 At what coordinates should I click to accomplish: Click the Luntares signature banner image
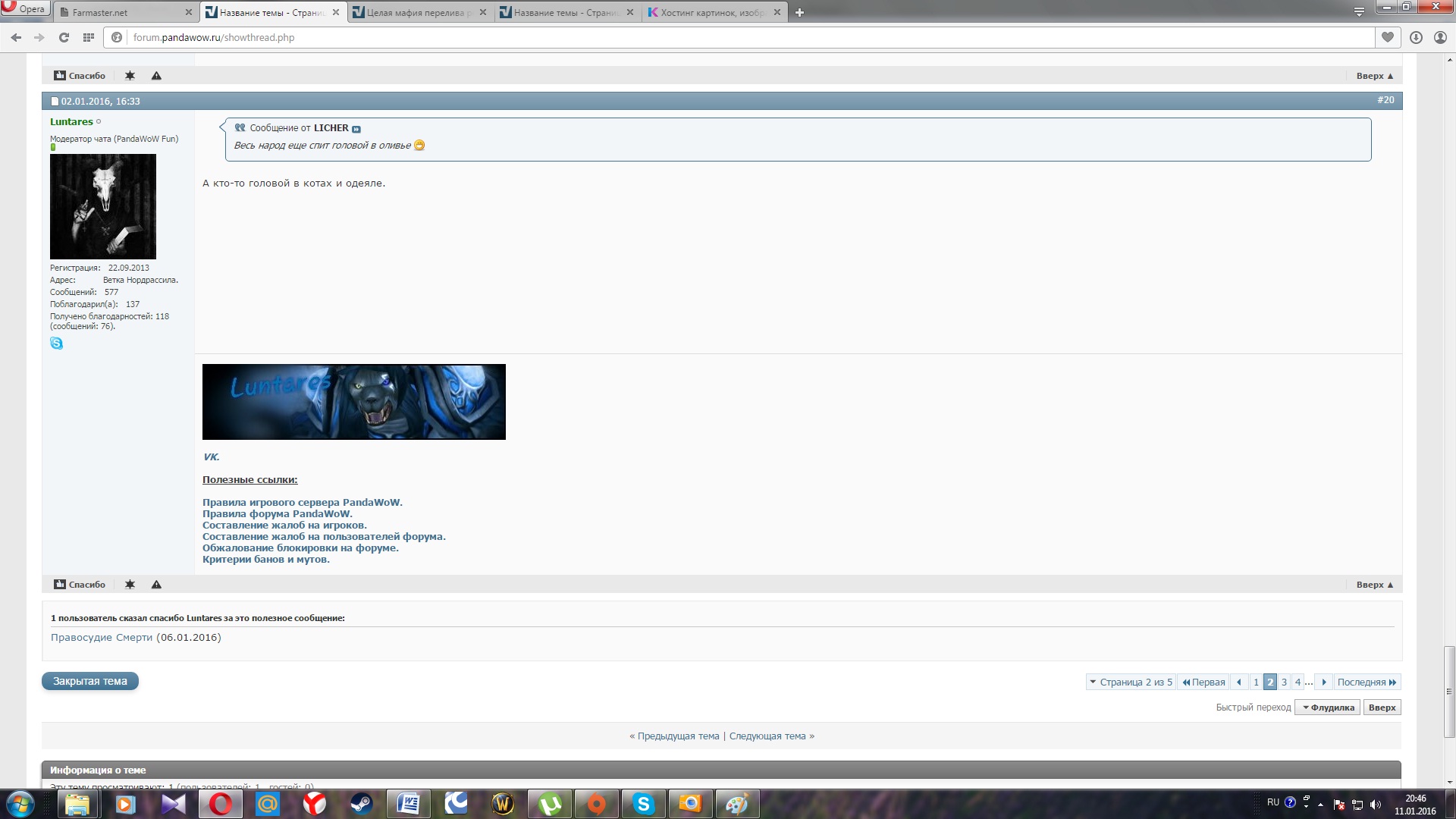[353, 402]
